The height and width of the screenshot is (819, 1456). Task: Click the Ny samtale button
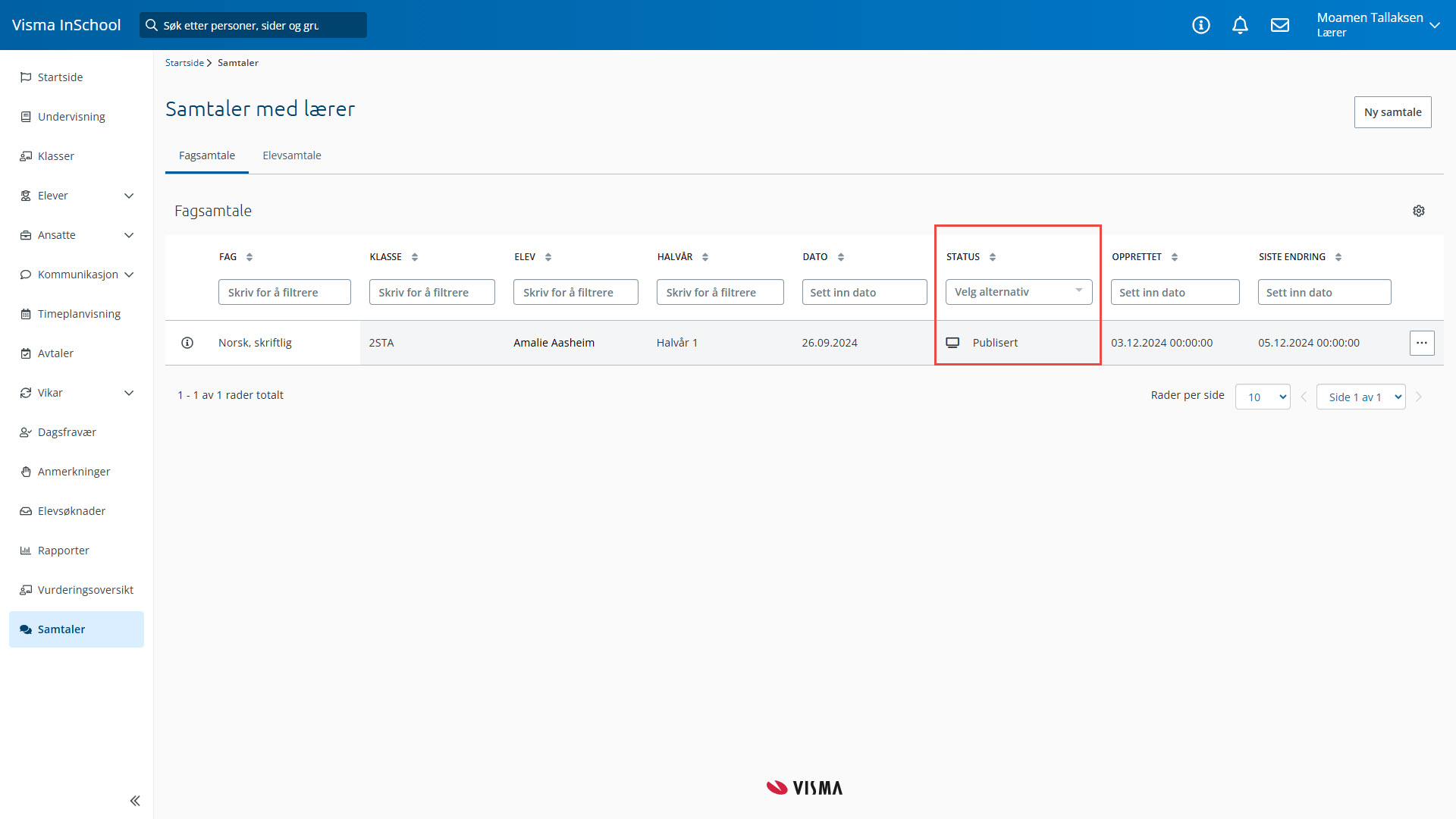1392,112
